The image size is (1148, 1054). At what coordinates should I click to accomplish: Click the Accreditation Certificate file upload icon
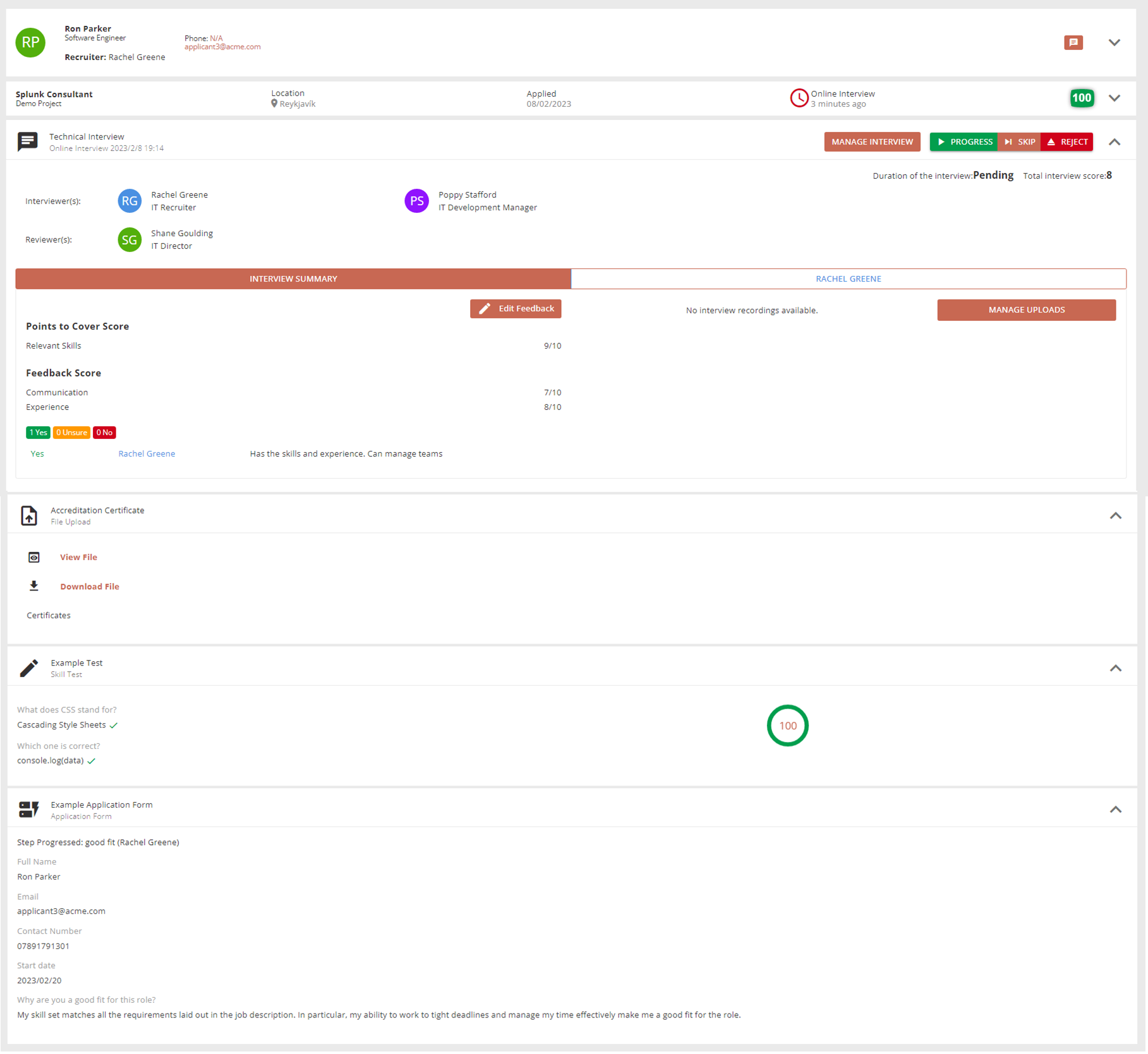pyautogui.click(x=29, y=515)
